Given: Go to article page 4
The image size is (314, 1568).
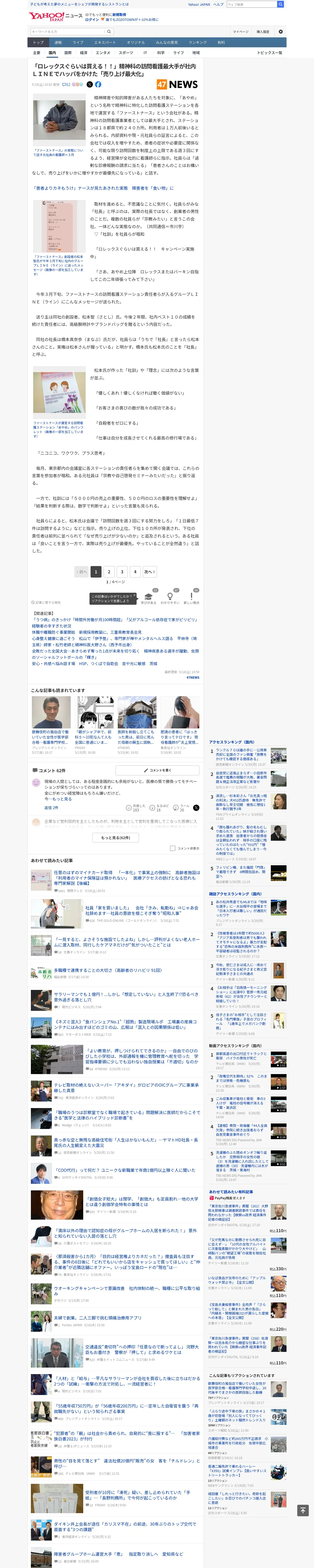Looking at the screenshot, I should (135, 572).
